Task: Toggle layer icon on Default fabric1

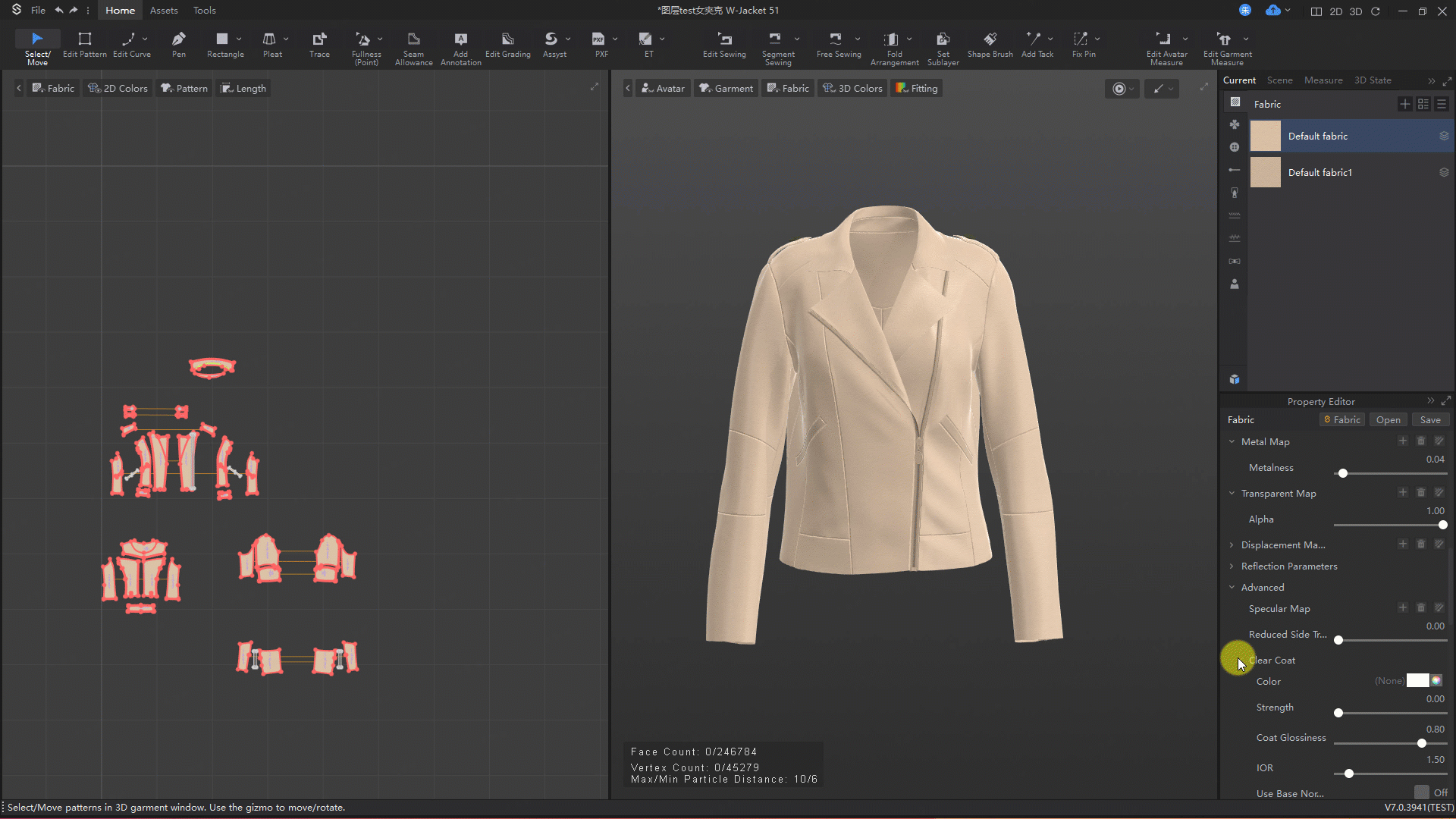Action: (1444, 172)
